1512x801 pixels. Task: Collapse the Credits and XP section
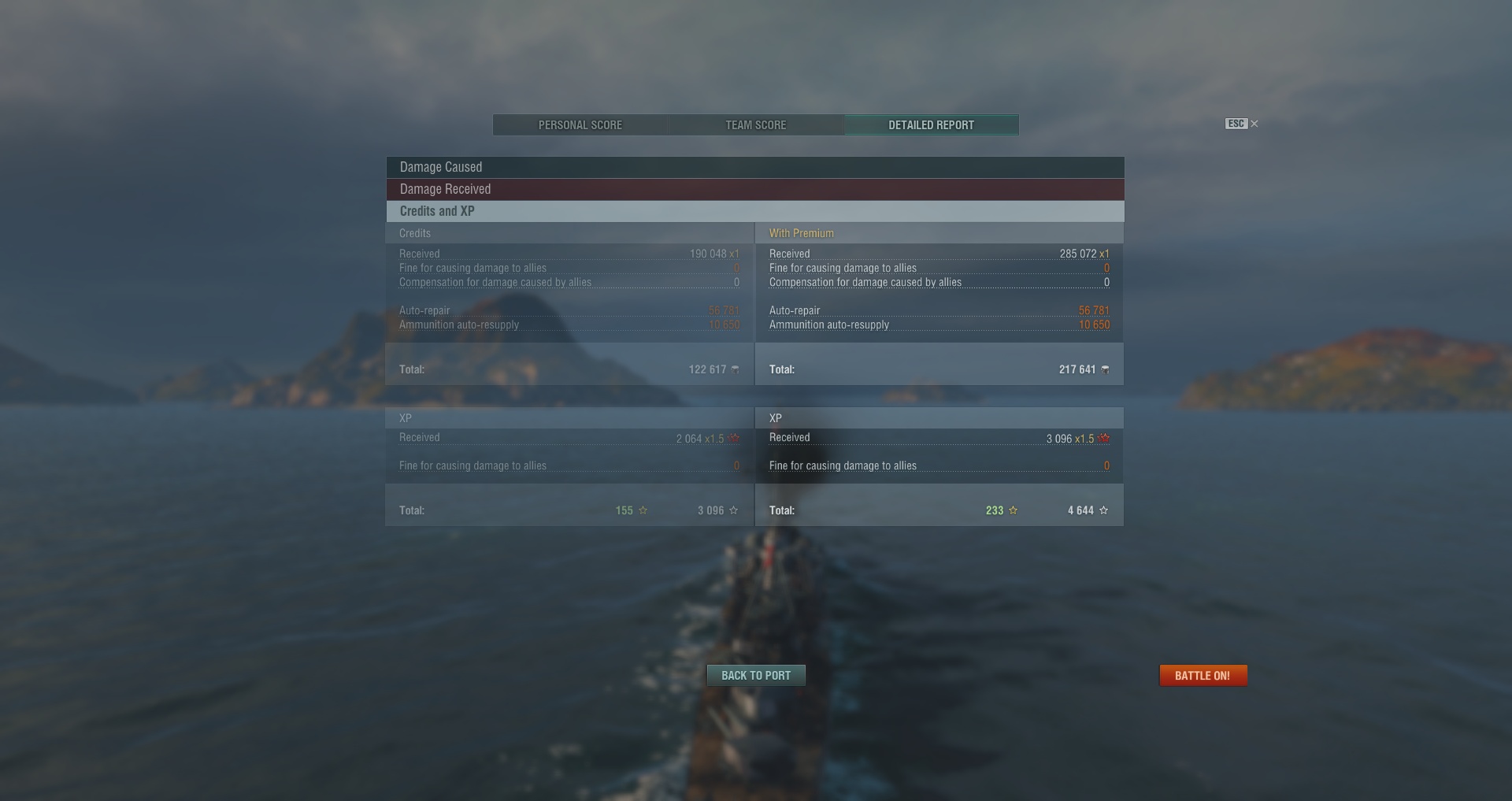pos(755,211)
